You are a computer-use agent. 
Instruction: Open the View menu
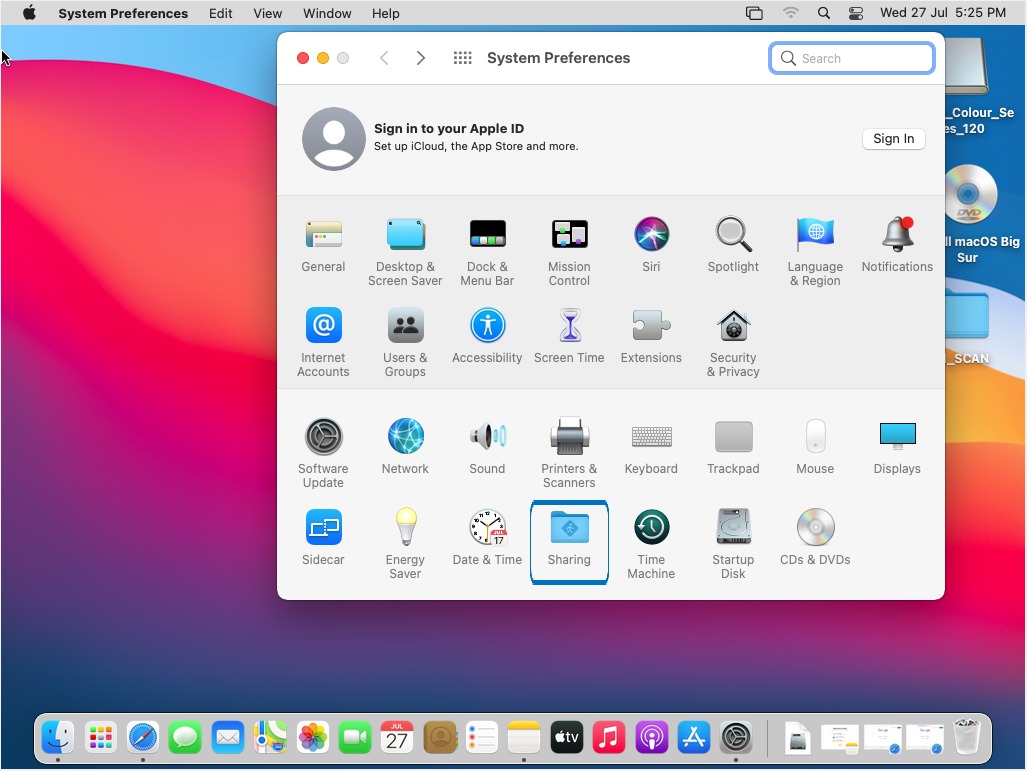267,13
